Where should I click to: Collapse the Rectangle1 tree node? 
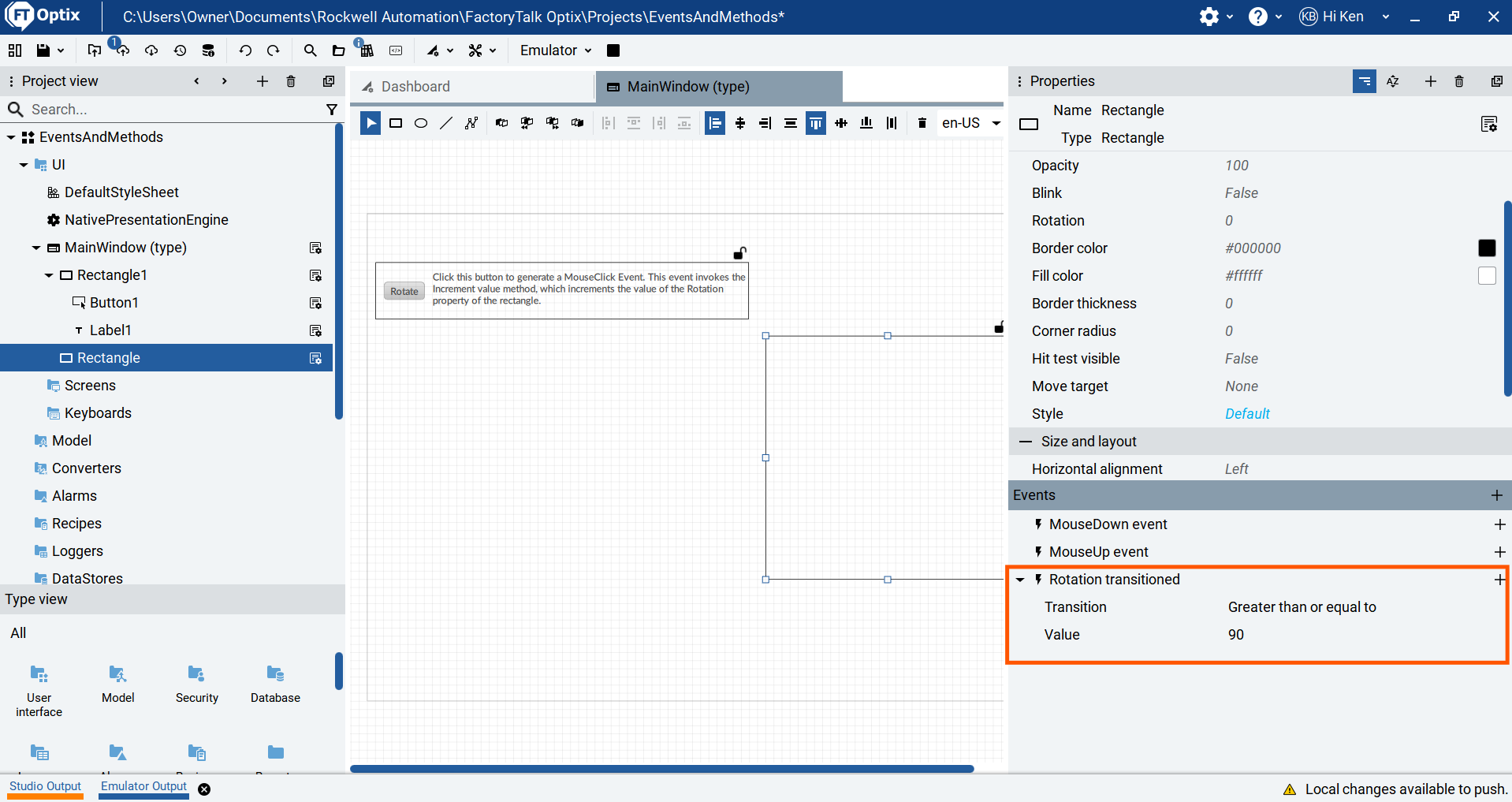[x=49, y=275]
